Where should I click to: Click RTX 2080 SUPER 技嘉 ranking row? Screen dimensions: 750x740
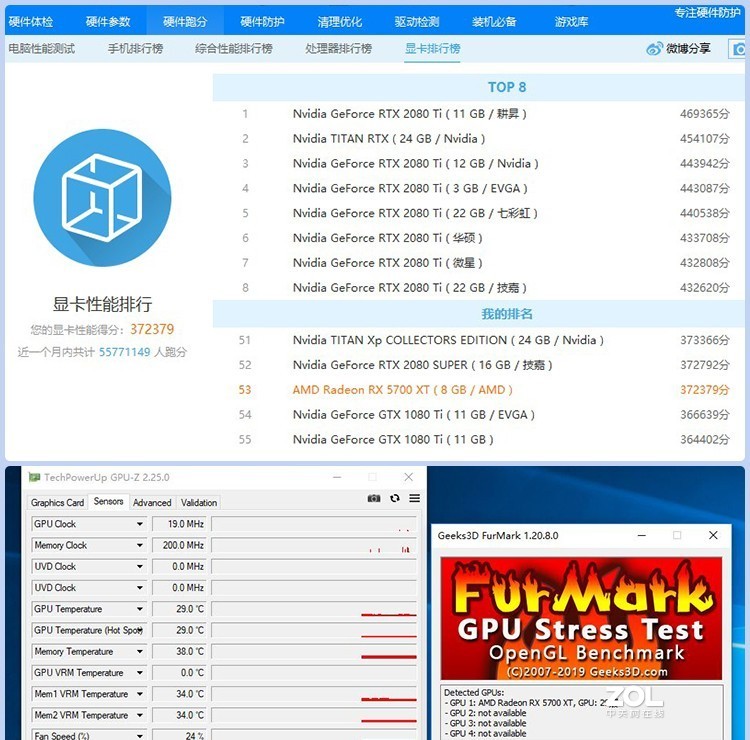point(479,365)
